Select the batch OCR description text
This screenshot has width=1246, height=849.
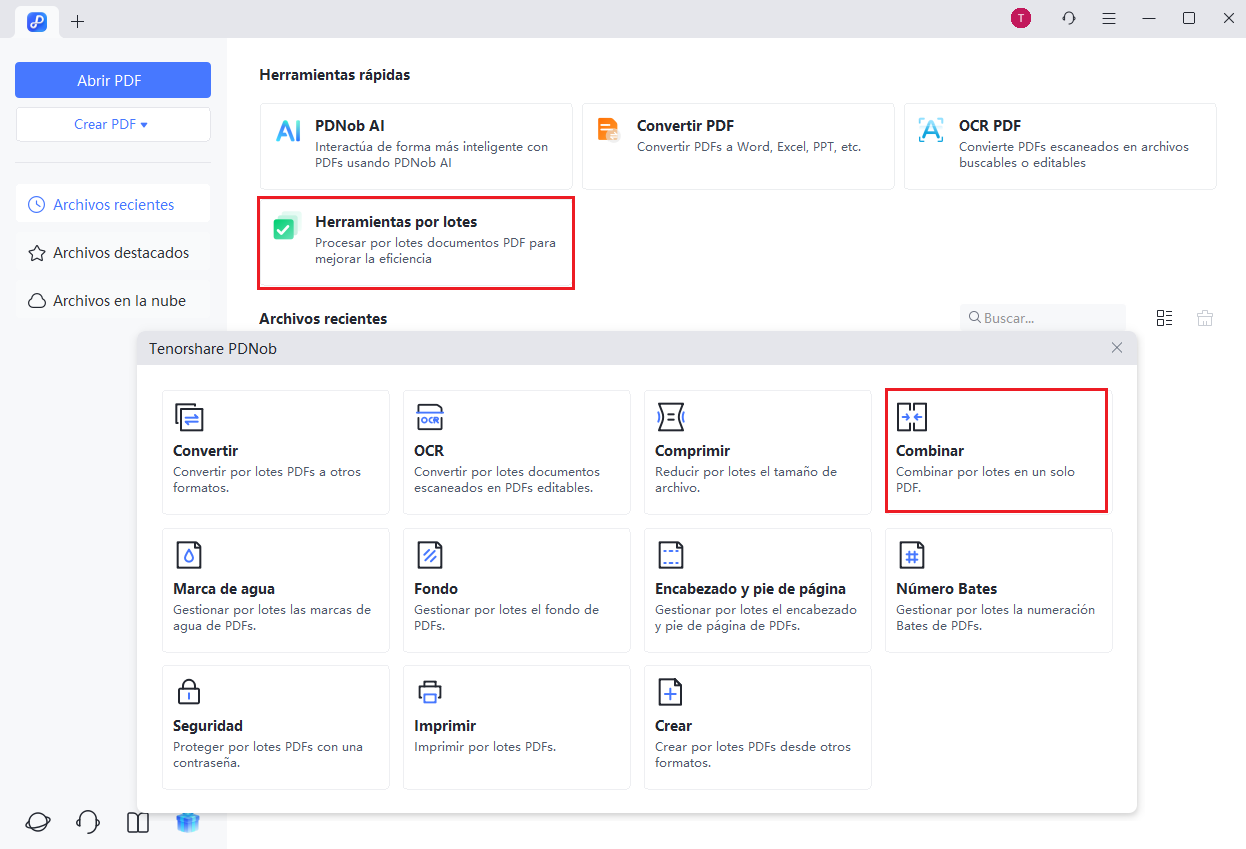(x=507, y=479)
